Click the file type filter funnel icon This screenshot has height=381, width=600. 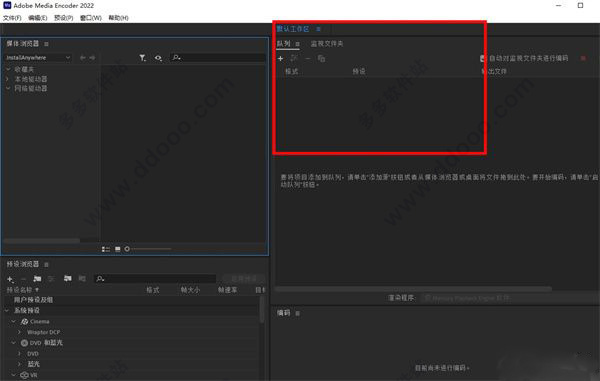click(142, 58)
